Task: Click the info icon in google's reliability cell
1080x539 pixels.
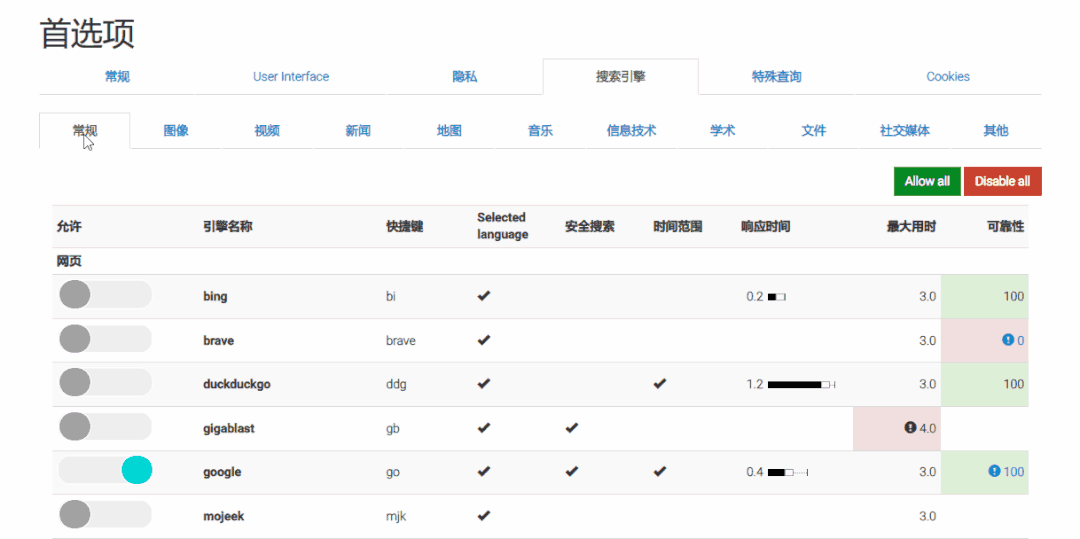Action: pos(994,471)
